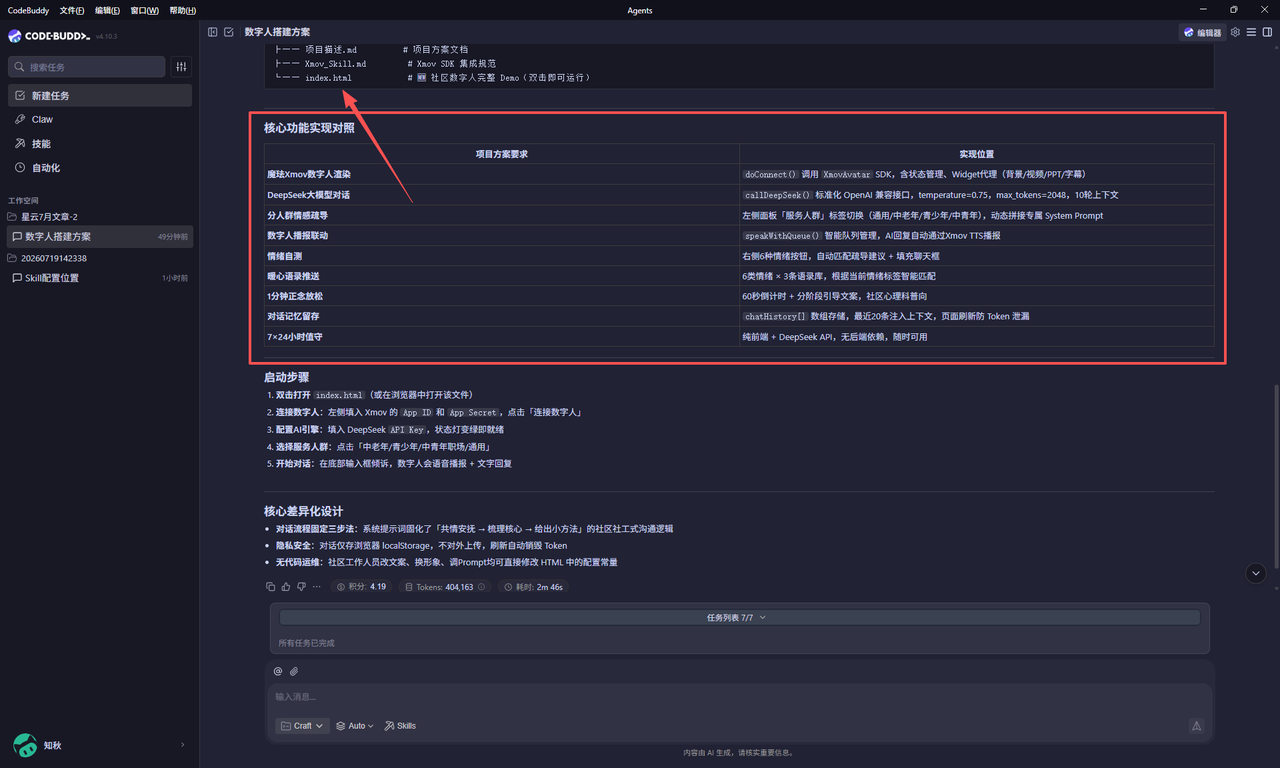
Task: Click the 对话记忆留存 table cell
Action: [502, 316]
